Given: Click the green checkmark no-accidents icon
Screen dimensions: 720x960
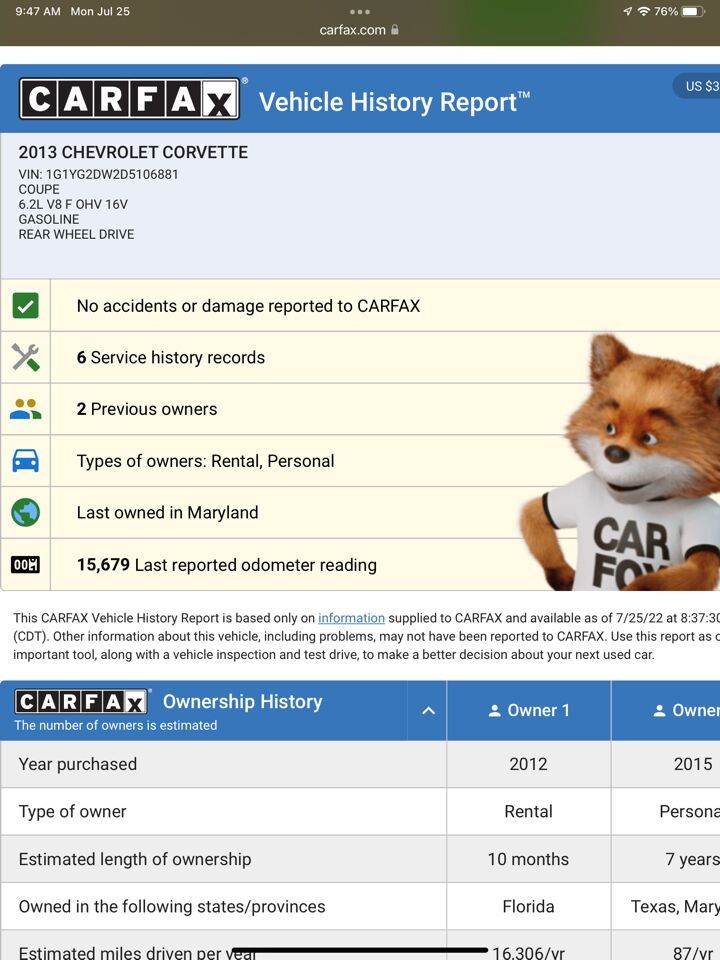Looking at the screenshot, I should [x=26, y=306].
